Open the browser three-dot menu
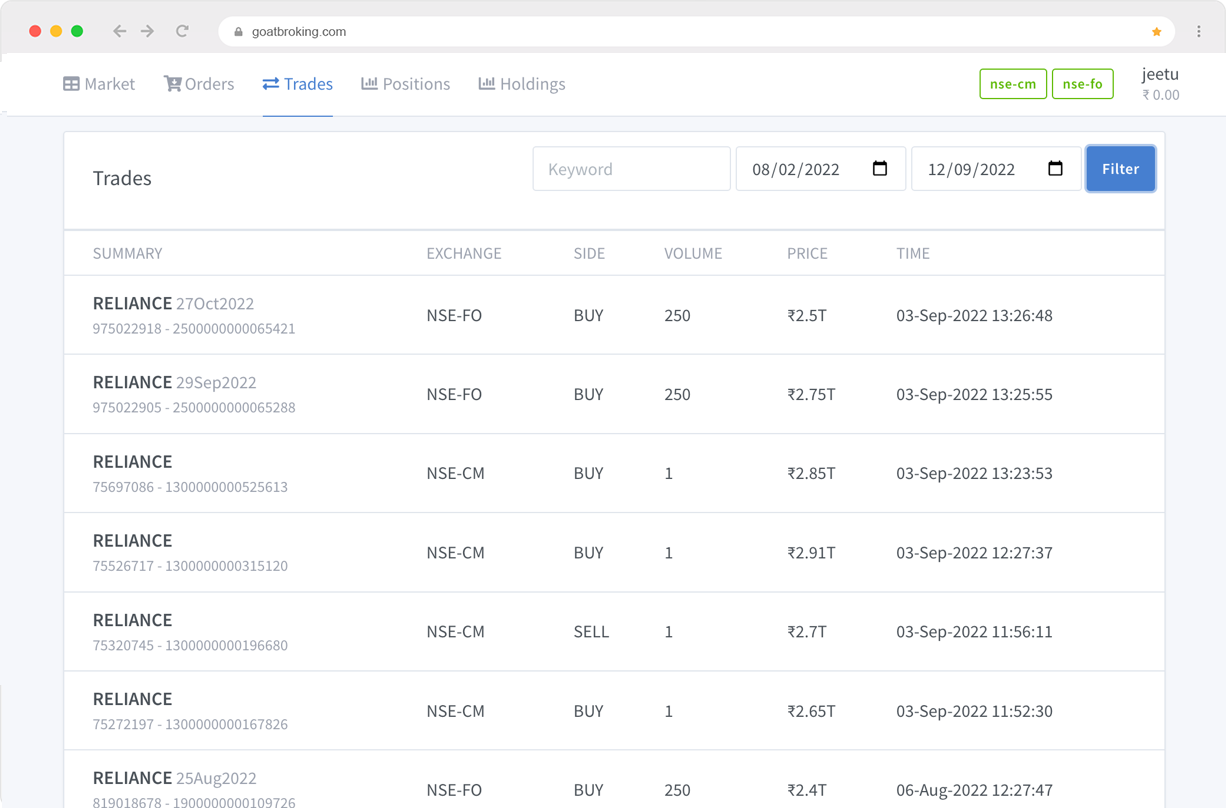 pyautogui.click(x=1198, y=32)
